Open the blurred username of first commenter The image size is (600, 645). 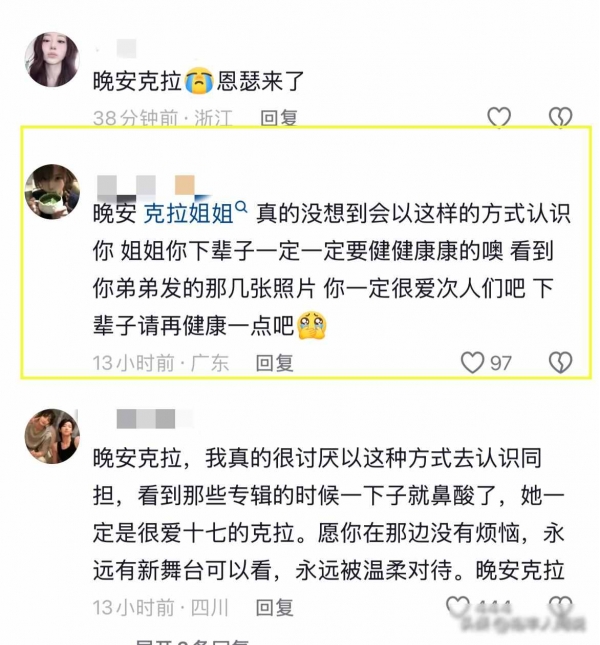click(x=116, y=49)
